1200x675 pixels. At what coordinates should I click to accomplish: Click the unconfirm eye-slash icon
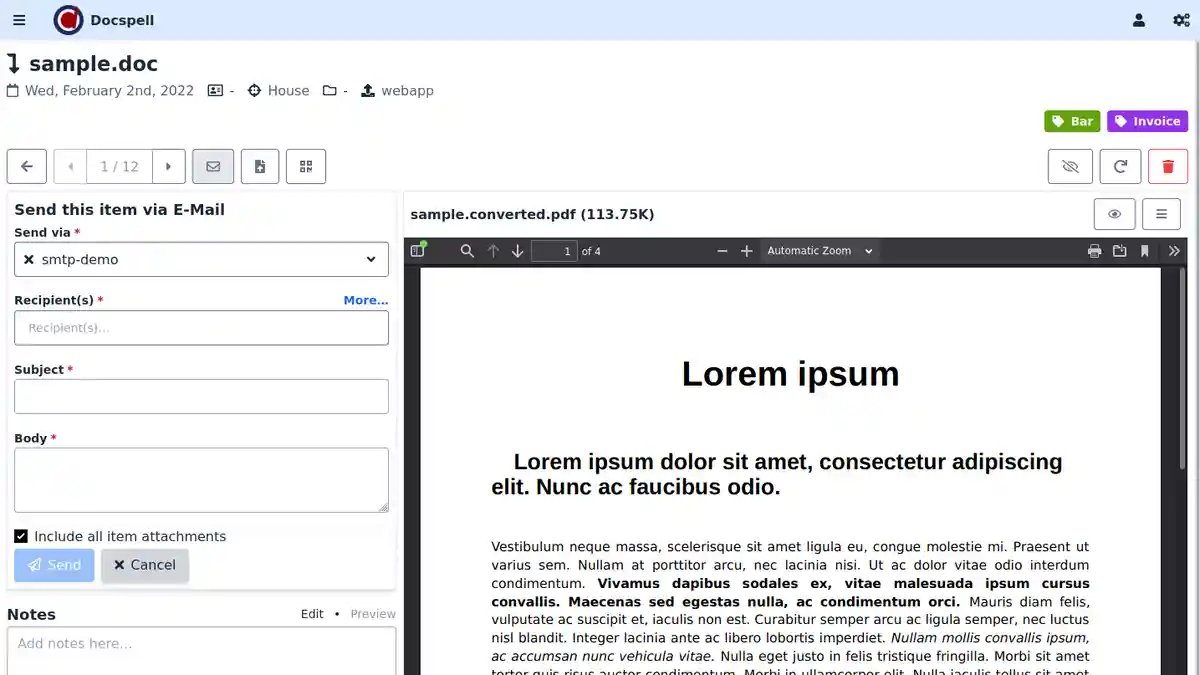(x=1070, y=166)
